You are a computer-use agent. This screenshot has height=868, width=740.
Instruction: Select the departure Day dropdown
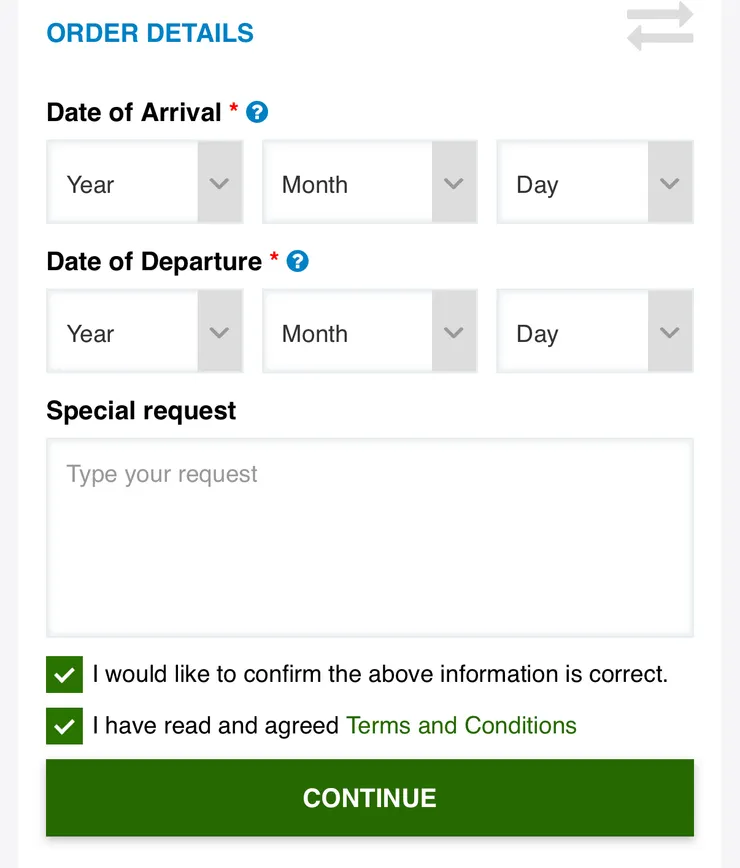(594, 332)
